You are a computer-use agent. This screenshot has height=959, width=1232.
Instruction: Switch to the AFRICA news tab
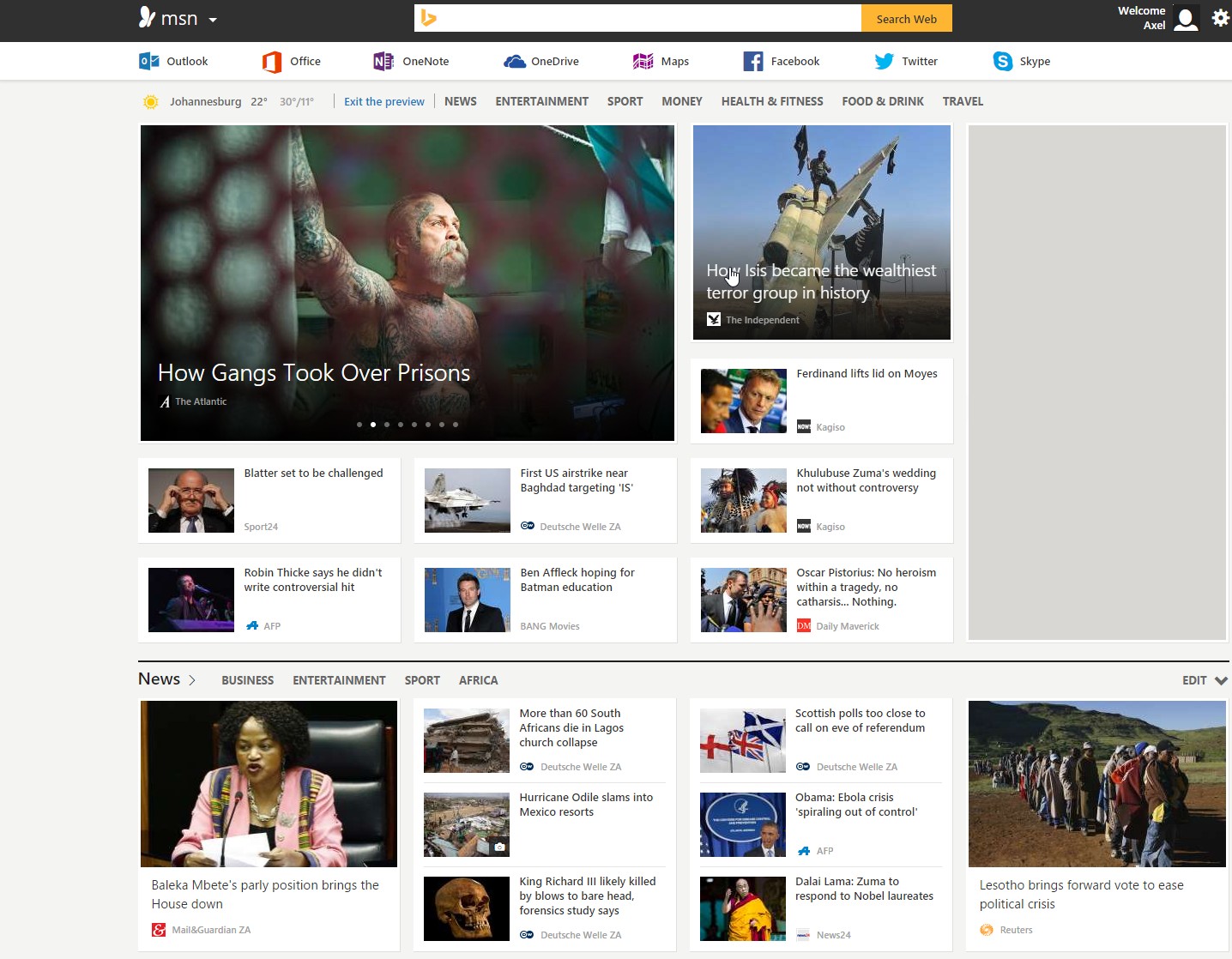click(478, 680)
